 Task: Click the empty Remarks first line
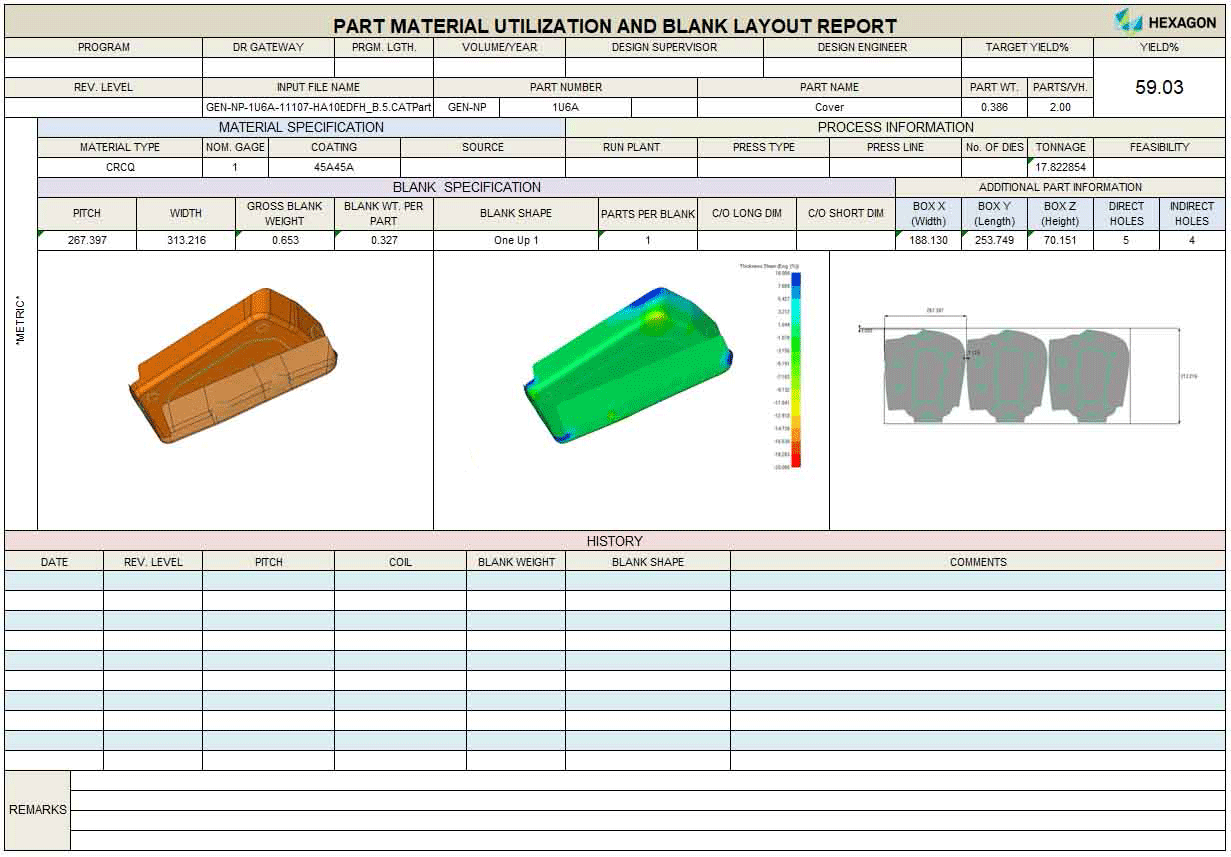pos(648,781)
